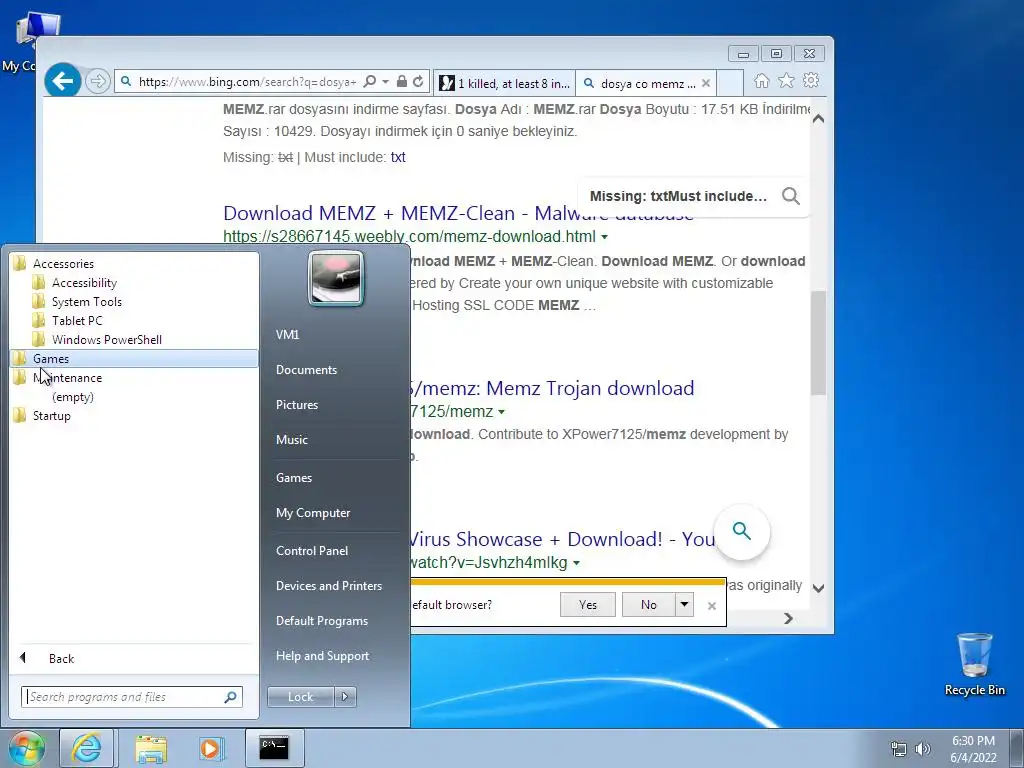The width and height of the screenshot is (1024, 768).
Task: Open the Accessibility folder
Action: (x=135, y=283)
